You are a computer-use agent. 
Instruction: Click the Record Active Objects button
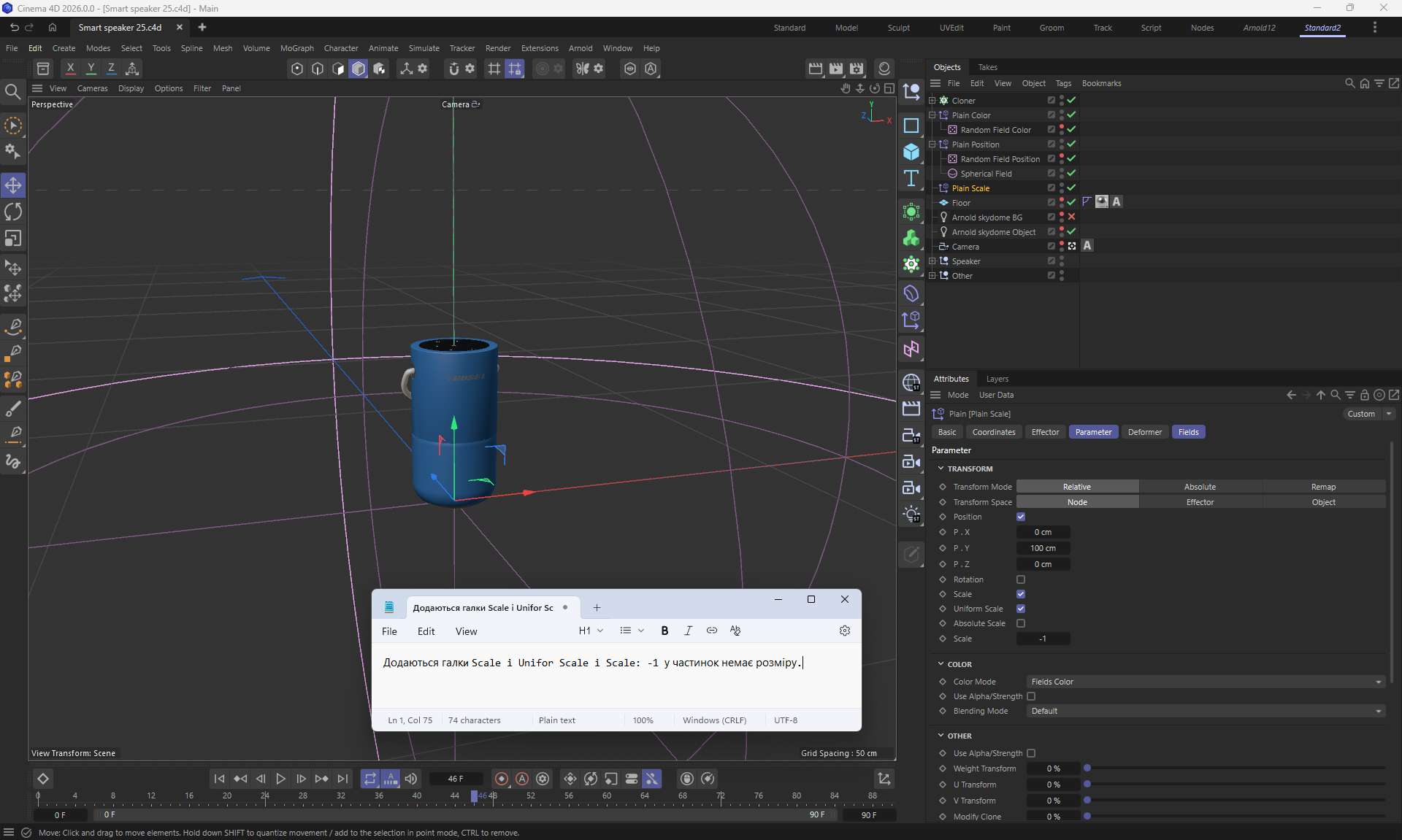point(501,779)
